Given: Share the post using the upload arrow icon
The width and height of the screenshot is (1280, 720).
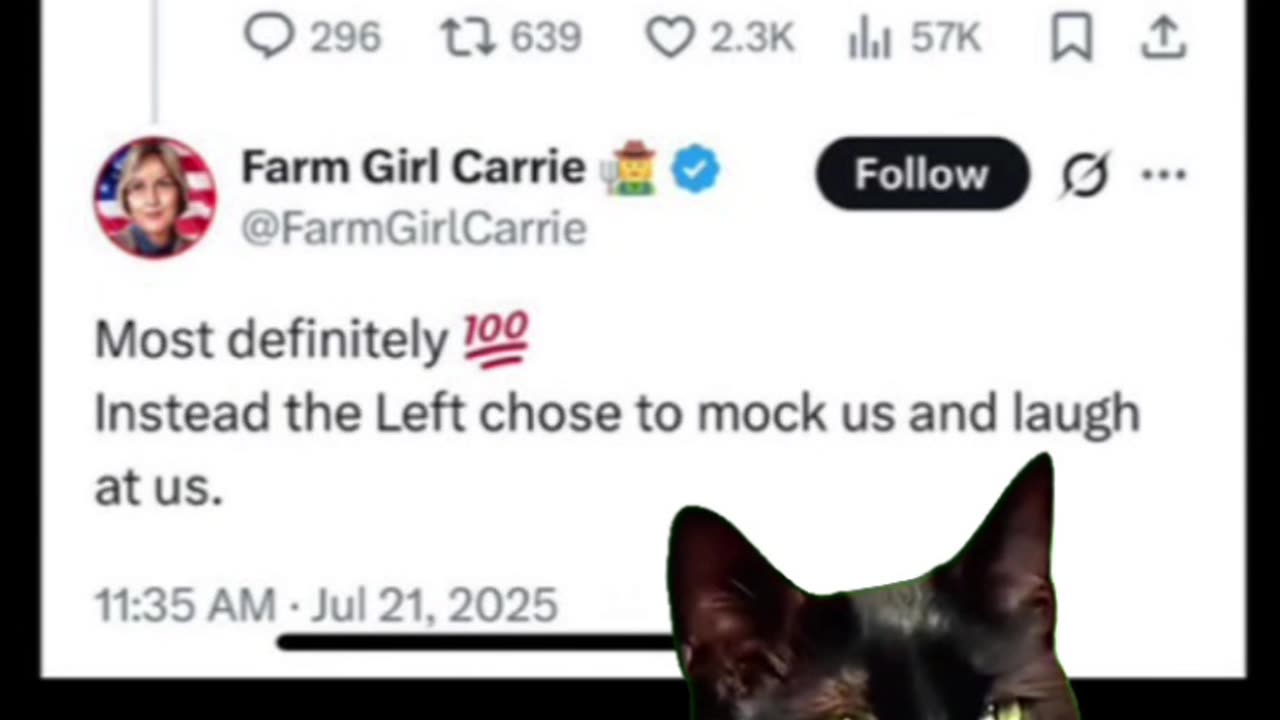Looking at the screenshot, I should pyautogui.click(x=1163, y=37).
